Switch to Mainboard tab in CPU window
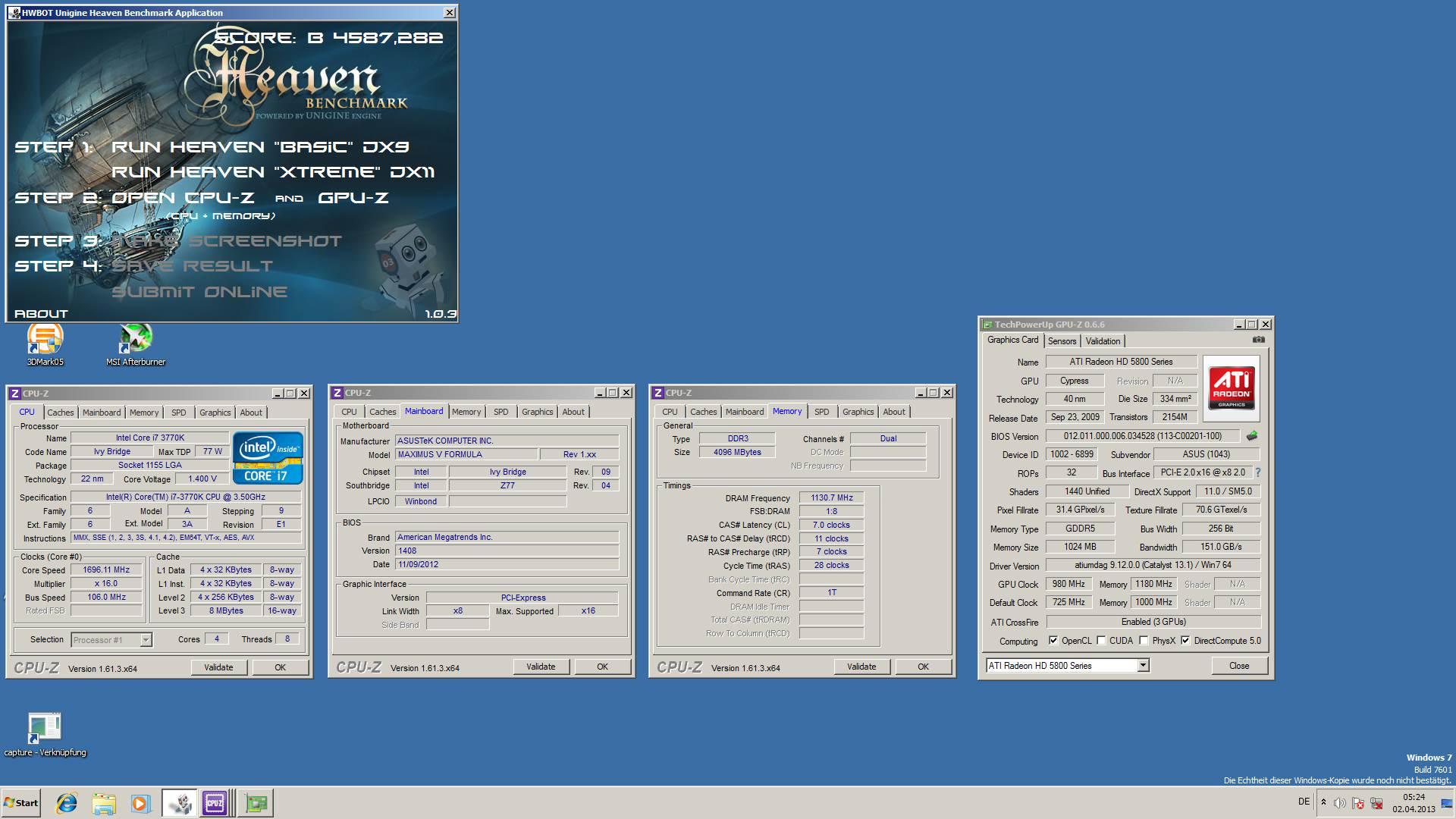Screen dimensions: 1456x819 [102, 413]
